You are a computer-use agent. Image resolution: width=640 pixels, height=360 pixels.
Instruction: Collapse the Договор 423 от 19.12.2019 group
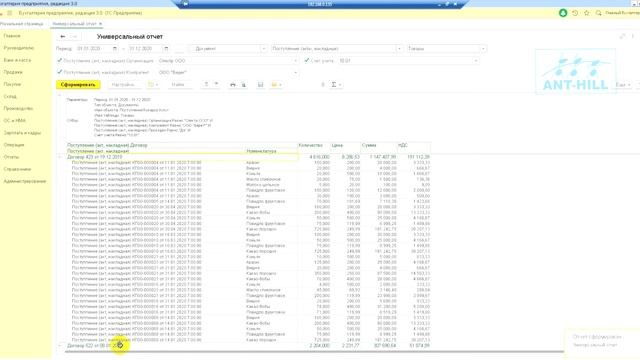[x=60, y=157]
